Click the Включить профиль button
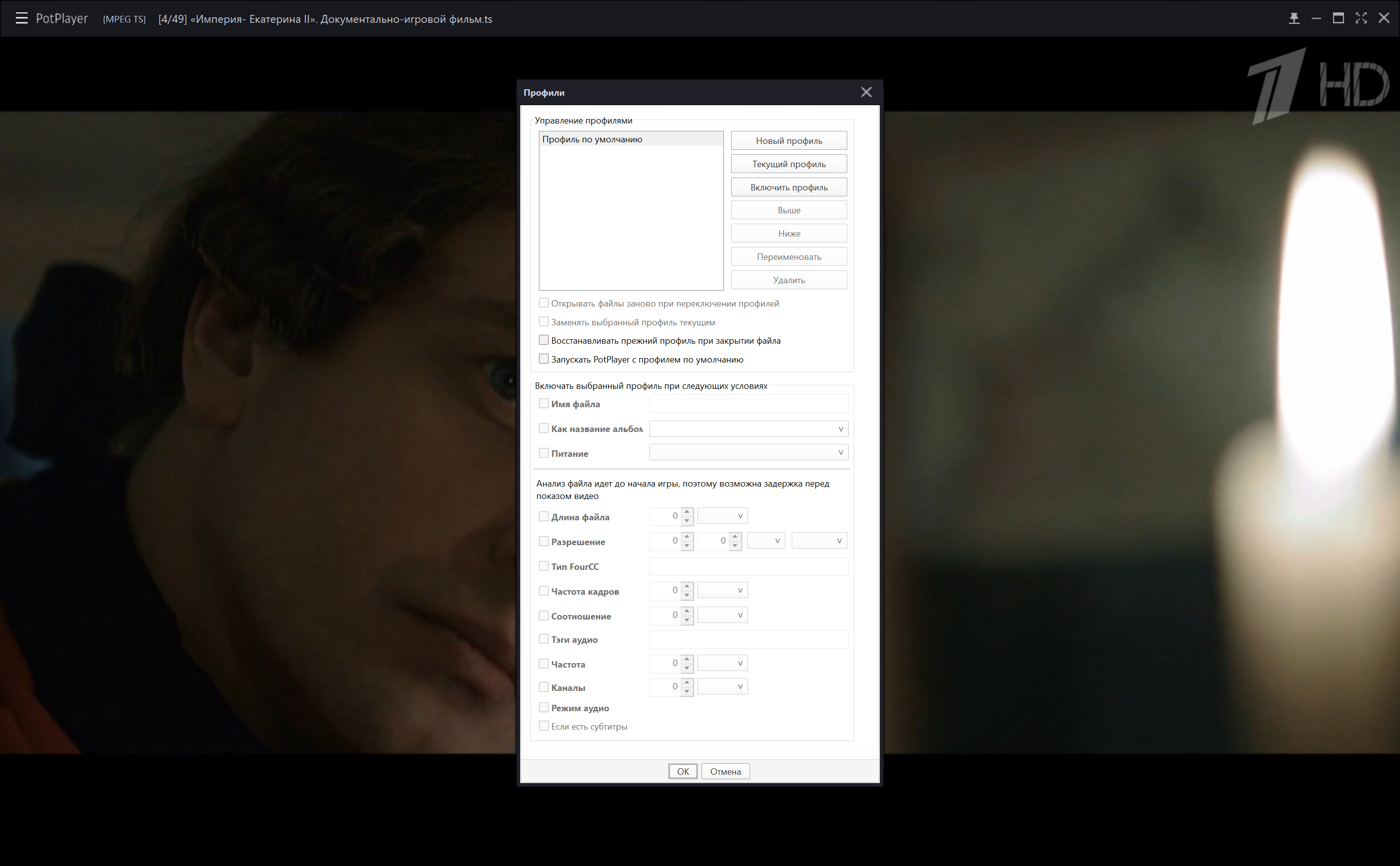1400x866 pixels. coord(789,187)
